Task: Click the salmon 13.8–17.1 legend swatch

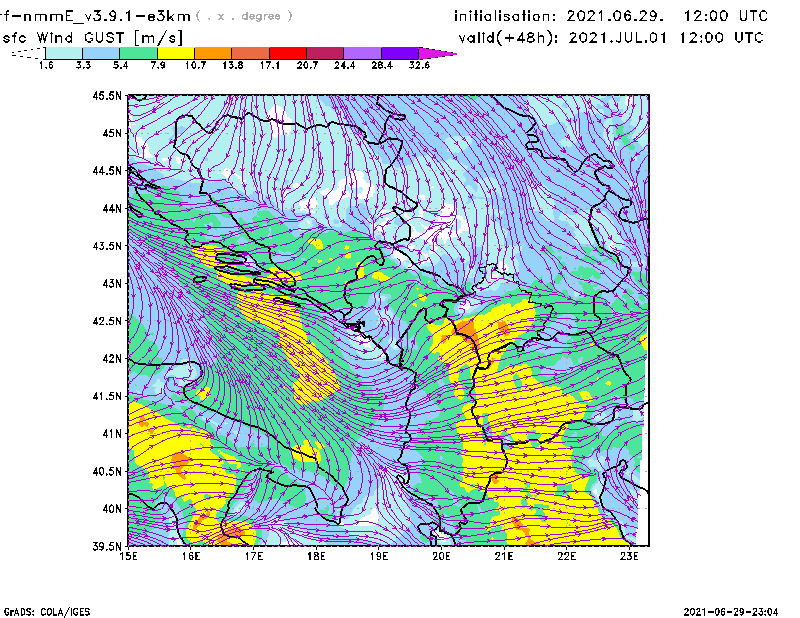Action: click(x=251, y=53)
